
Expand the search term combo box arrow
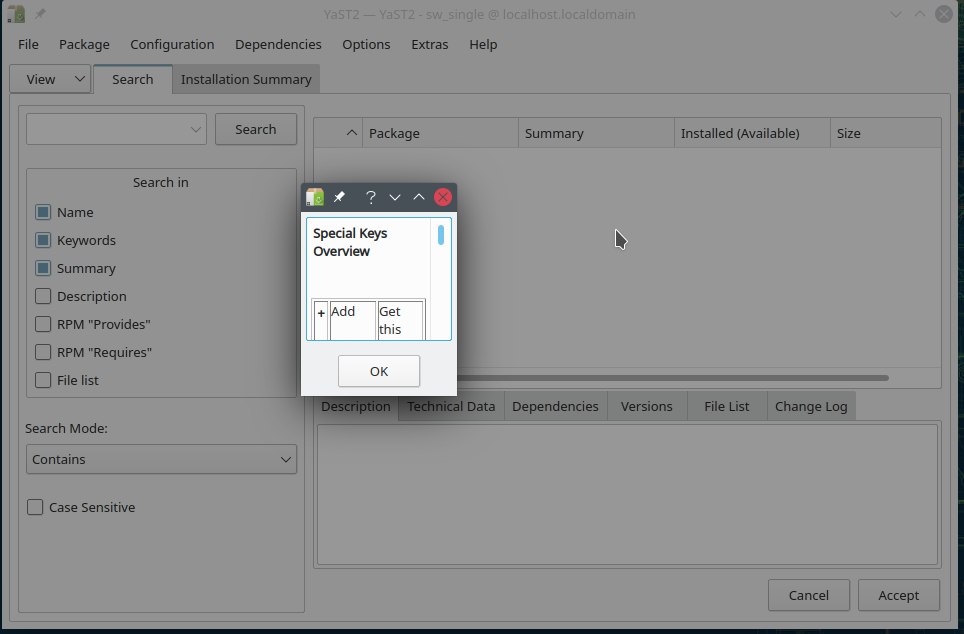[196, 130]
